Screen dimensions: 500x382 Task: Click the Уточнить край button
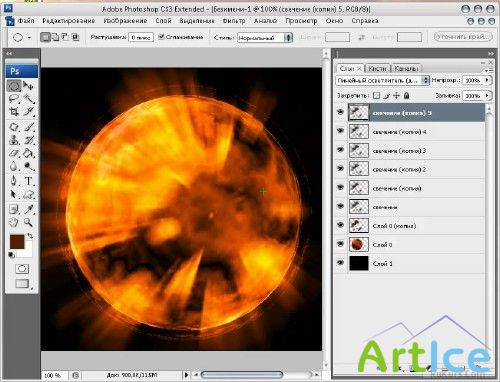(463, 37)
